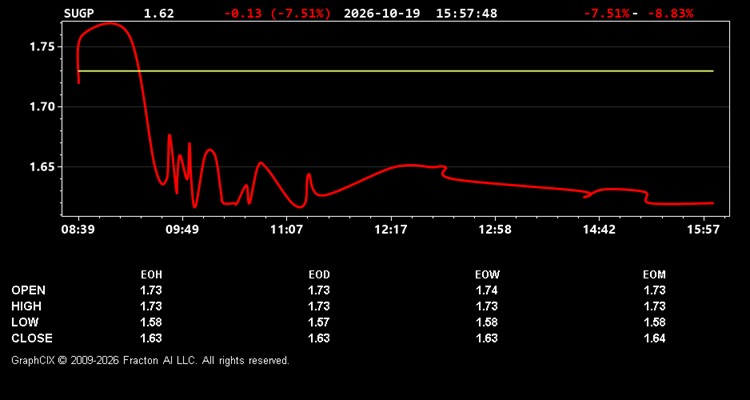Click the EOD OPEN value 1.73
The image size is (750, 400).
(319, 290)
